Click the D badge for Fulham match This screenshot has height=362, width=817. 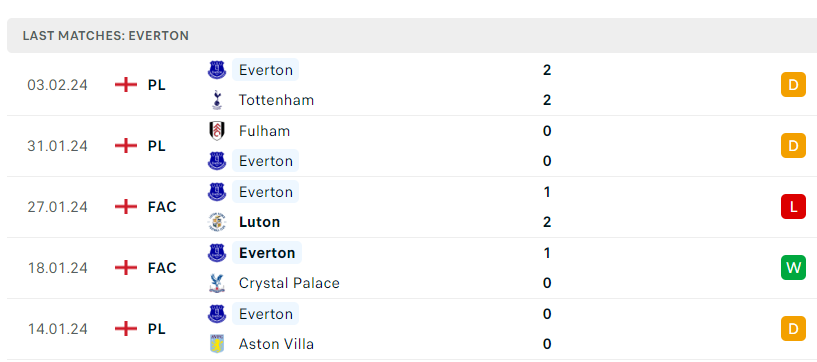(793, 146)
